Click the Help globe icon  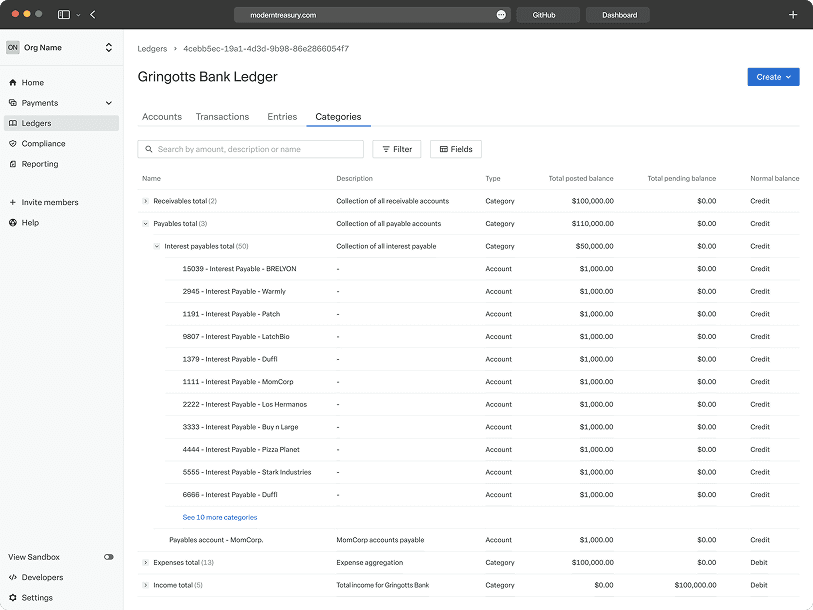click(13, 223)
